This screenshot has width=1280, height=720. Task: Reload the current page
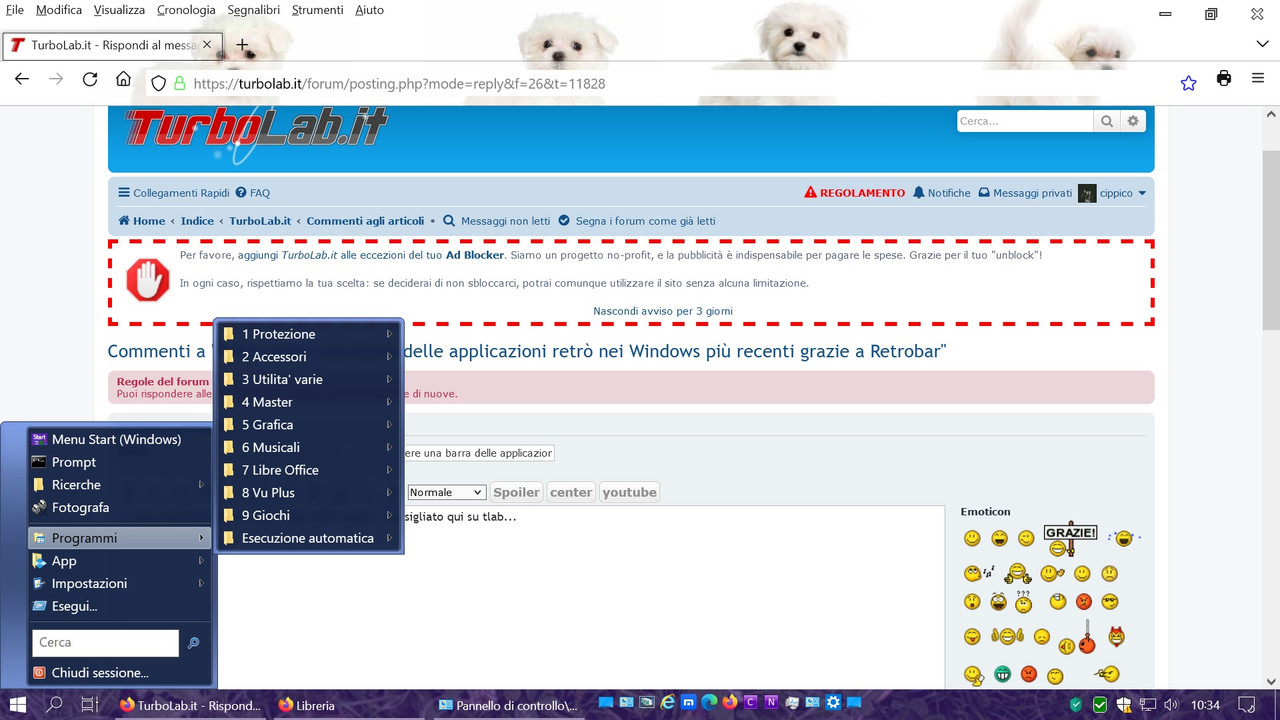[90, 80]
